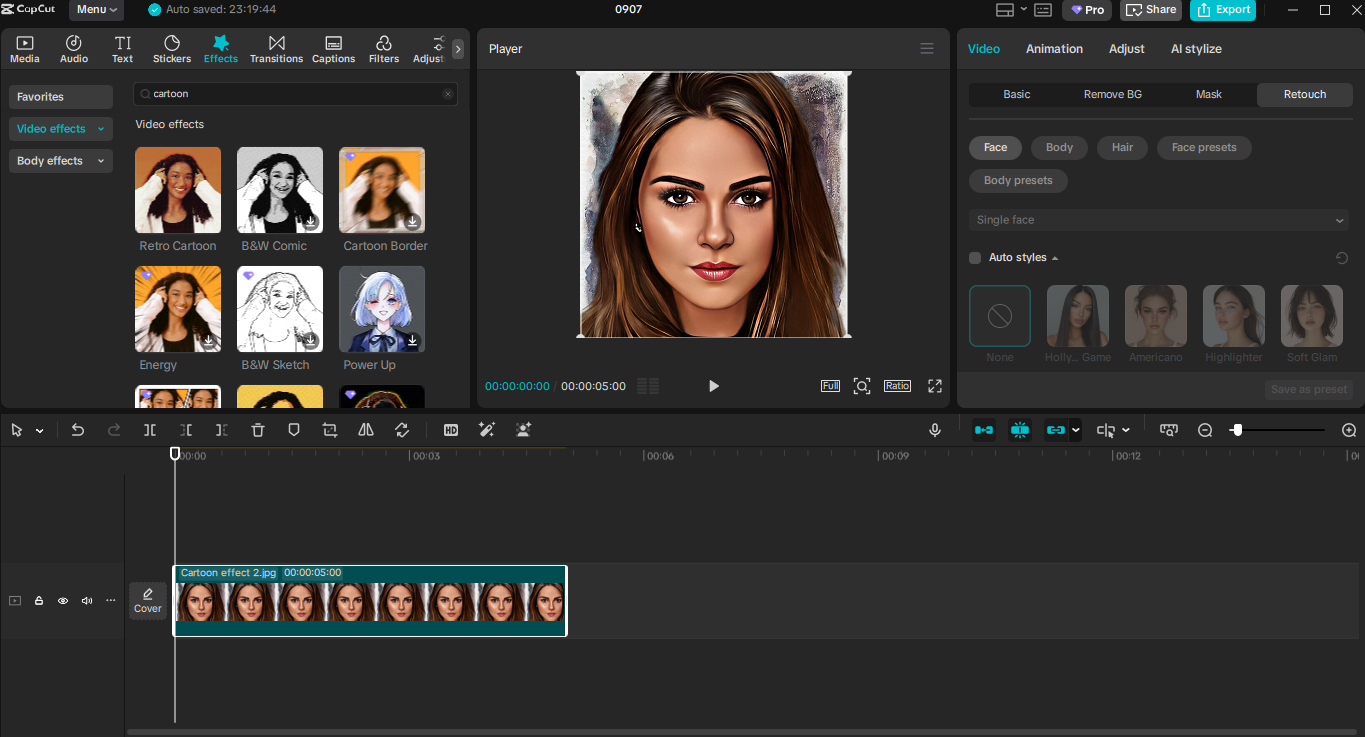
Task: Select the Transitions panel
Action: [276, 48]
